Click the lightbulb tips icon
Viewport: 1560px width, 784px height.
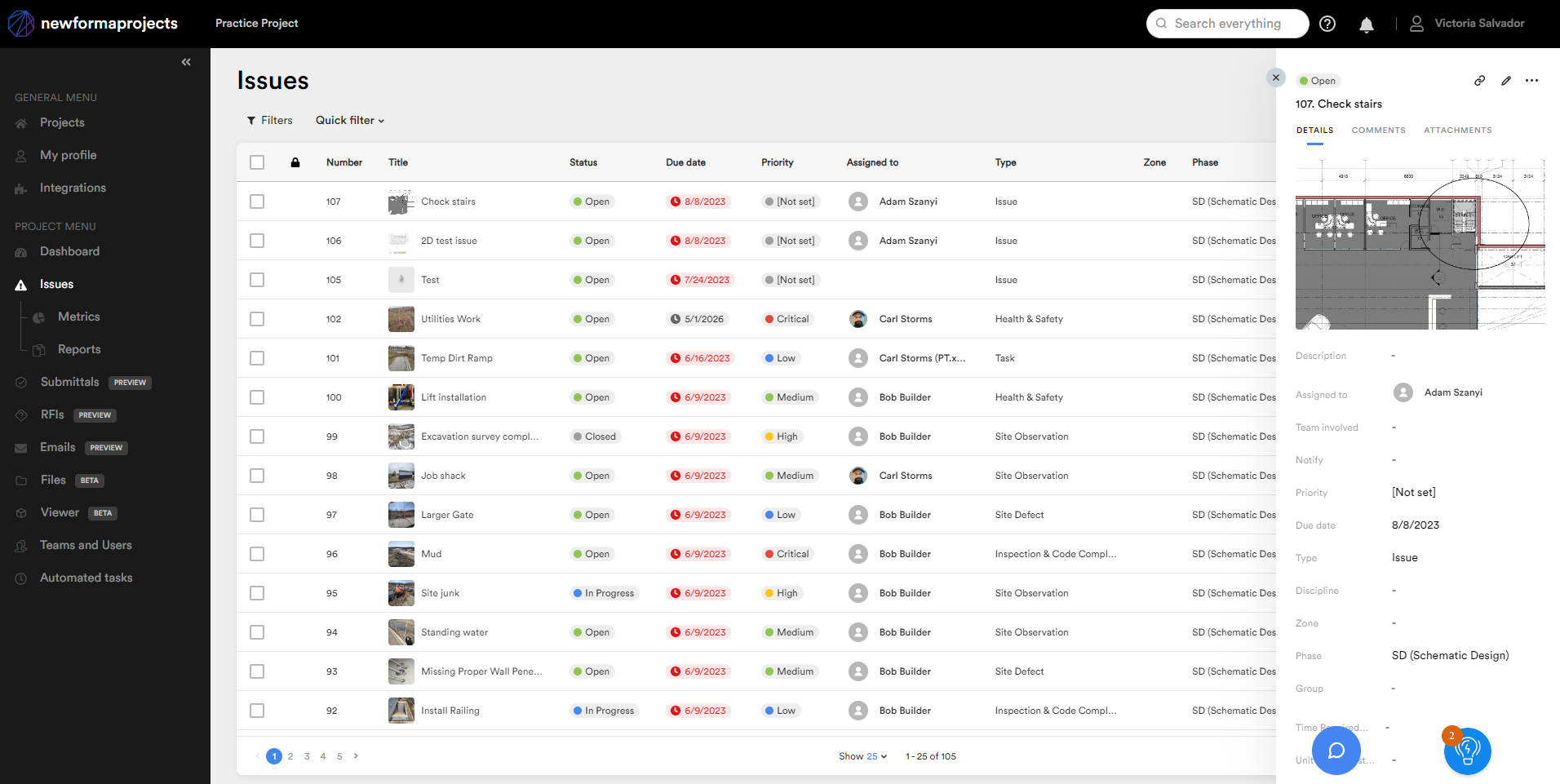1467,751
